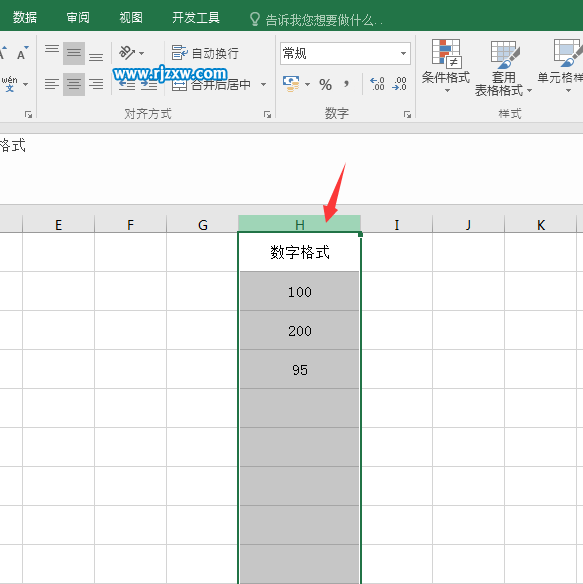The height and width of the screenshot is (584, 583).
Task: Increase decimal places
Action: tap(377, 84)
